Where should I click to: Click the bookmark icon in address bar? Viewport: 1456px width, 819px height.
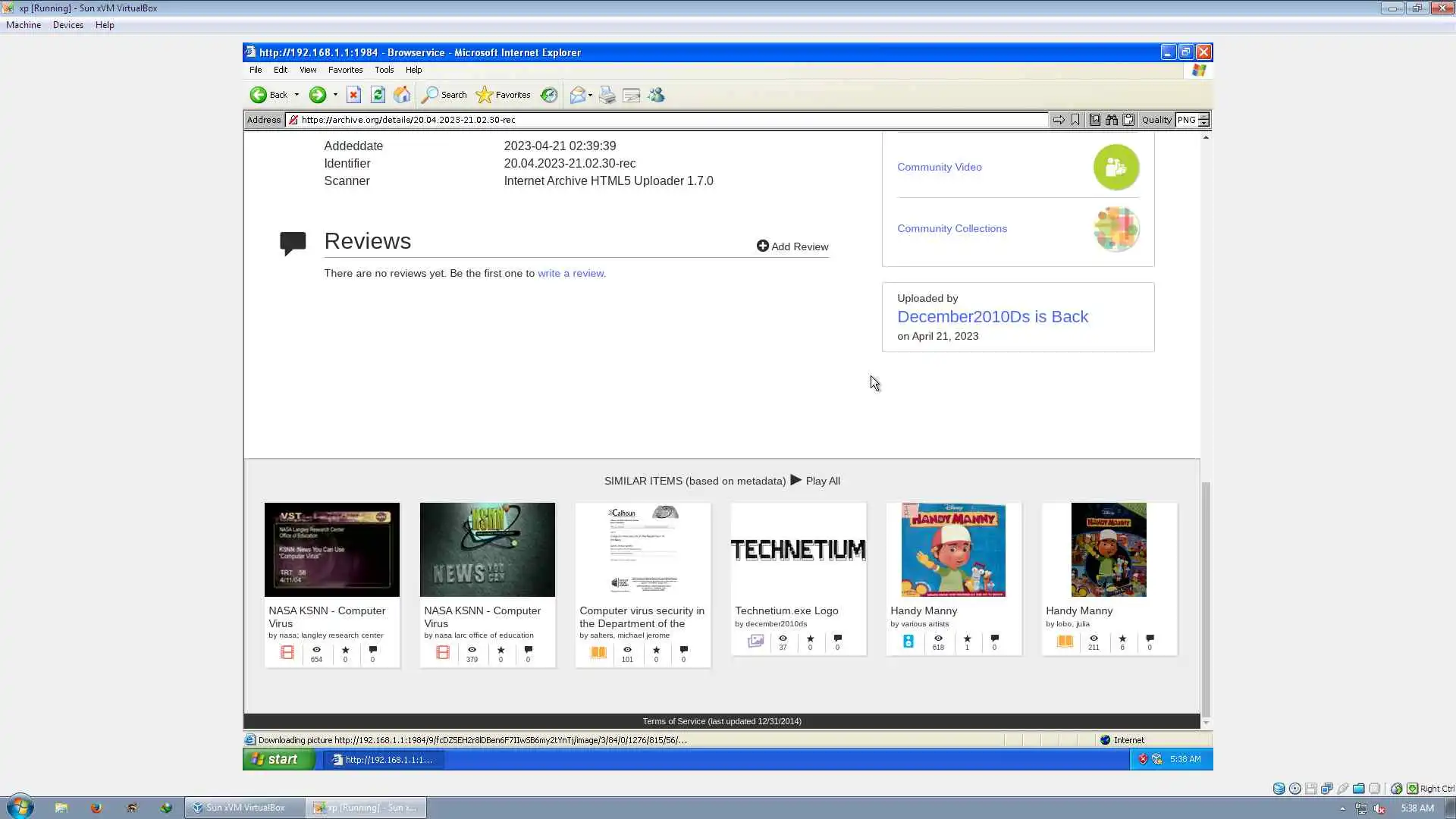click(1075, 120)
